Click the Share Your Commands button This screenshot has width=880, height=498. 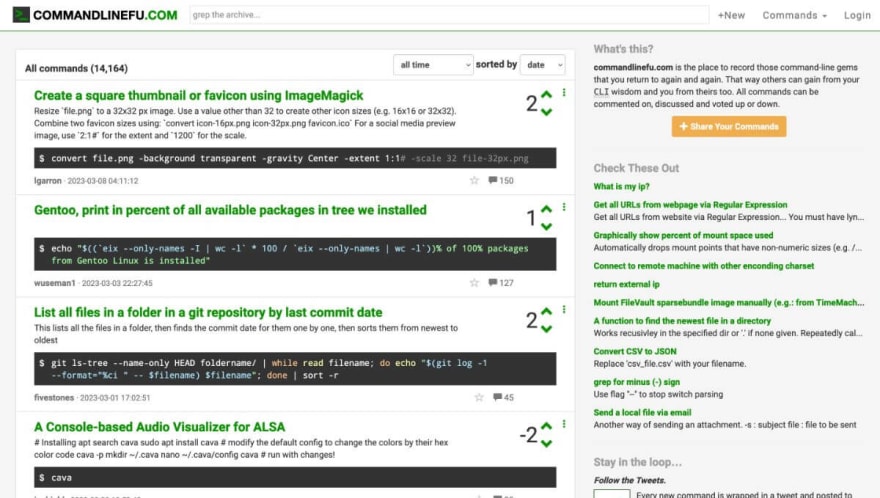point(729,126)
